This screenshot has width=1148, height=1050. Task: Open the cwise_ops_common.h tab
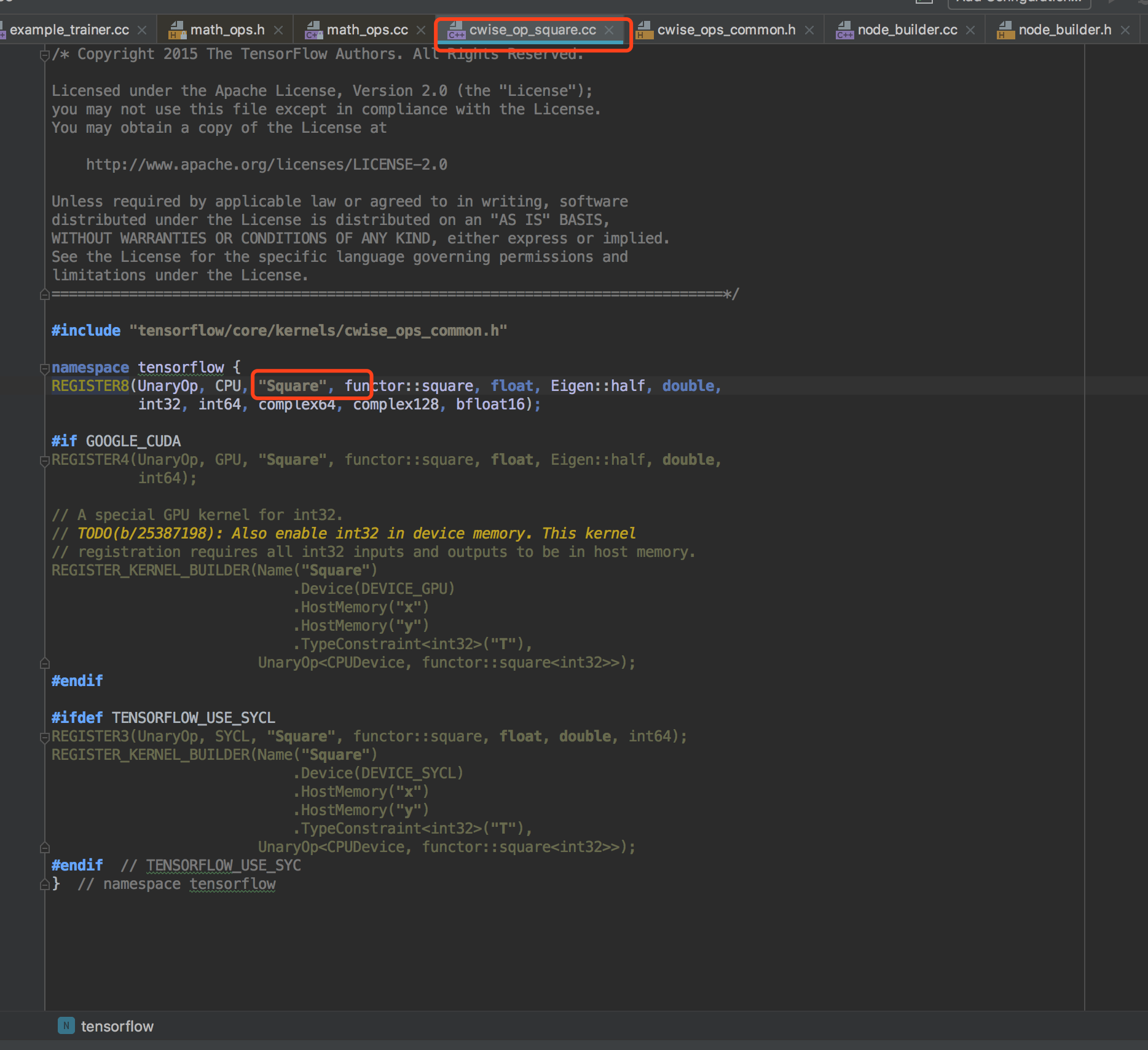(726, 30)
